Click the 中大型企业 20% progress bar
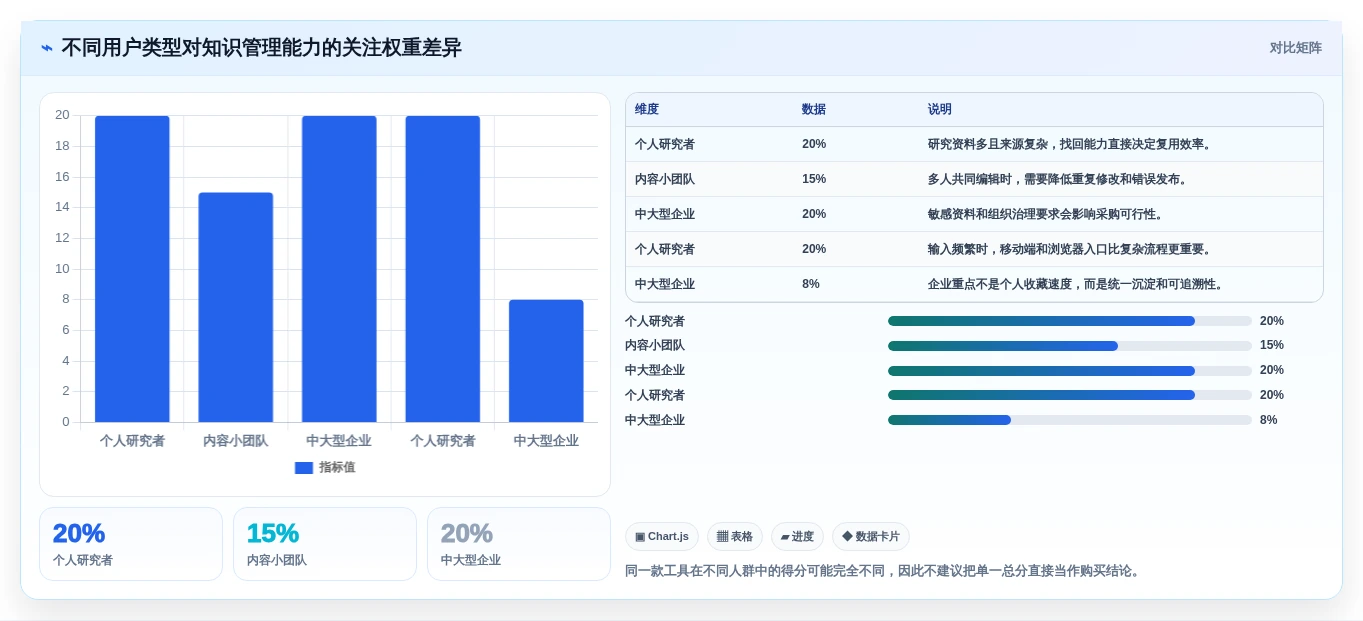Image resolution: width=1363 pixels, height=621 pixels. click(1070, 371)
